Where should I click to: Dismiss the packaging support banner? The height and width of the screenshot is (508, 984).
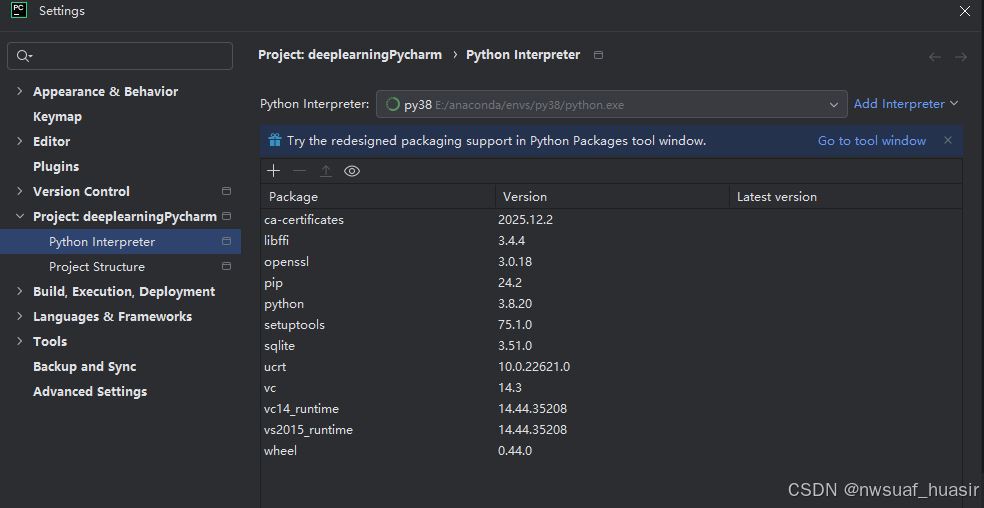pos(948,141)
